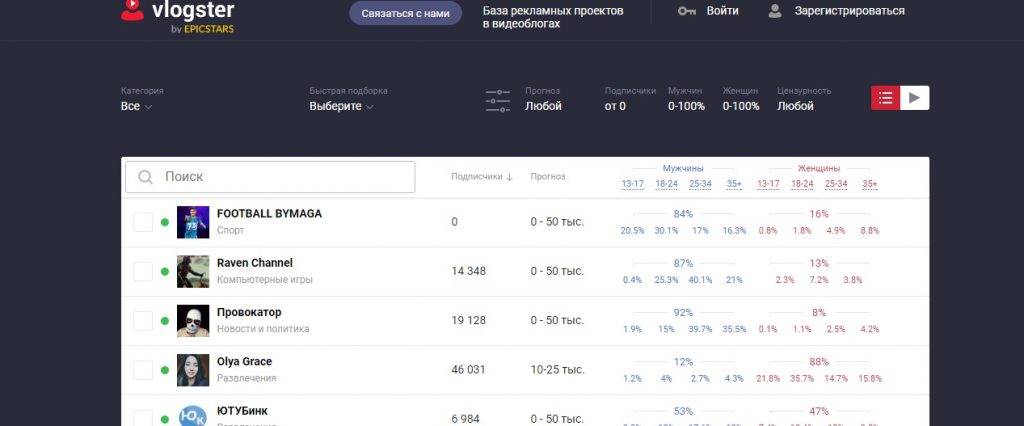Open the Быстрая подборка Выберите dropdown

[x=341, y=106]
